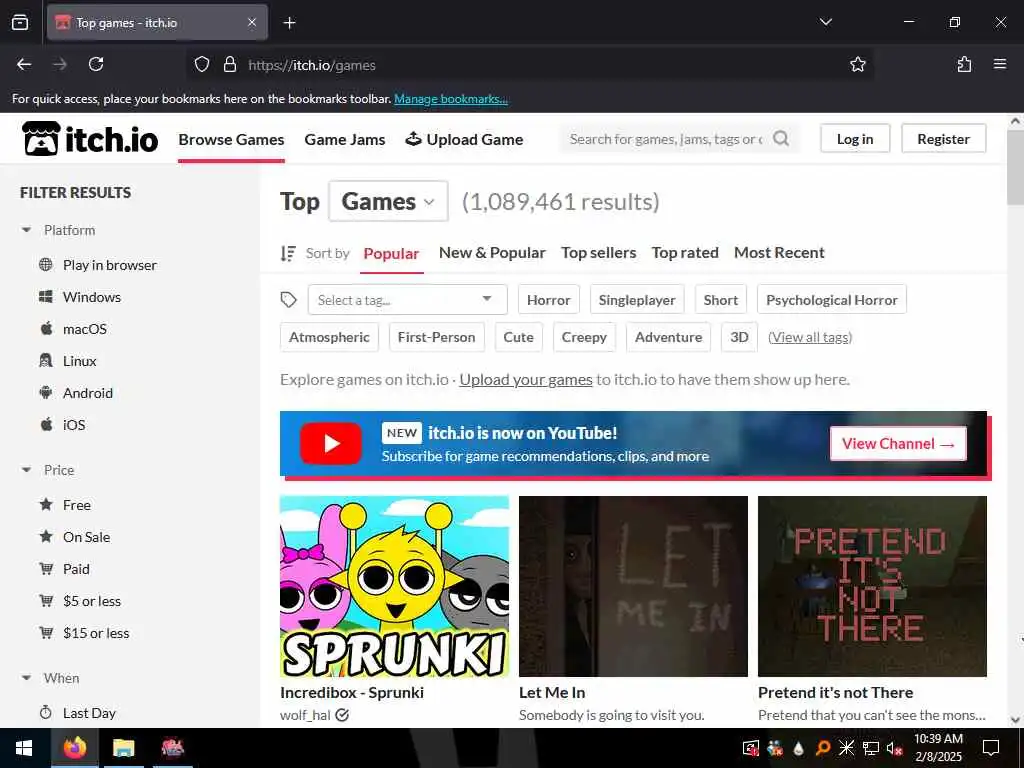This screenshot has width=1024, height=768.
Task: Collapse the Platform filter section
Action: click(26, 230)
